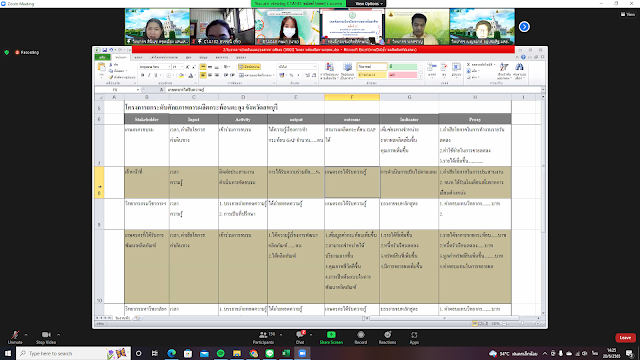Open Microsoft Edge from the taskbar
Image resolution: width=640 pixels, height=360 pixels.
click(x=171, y=353)
